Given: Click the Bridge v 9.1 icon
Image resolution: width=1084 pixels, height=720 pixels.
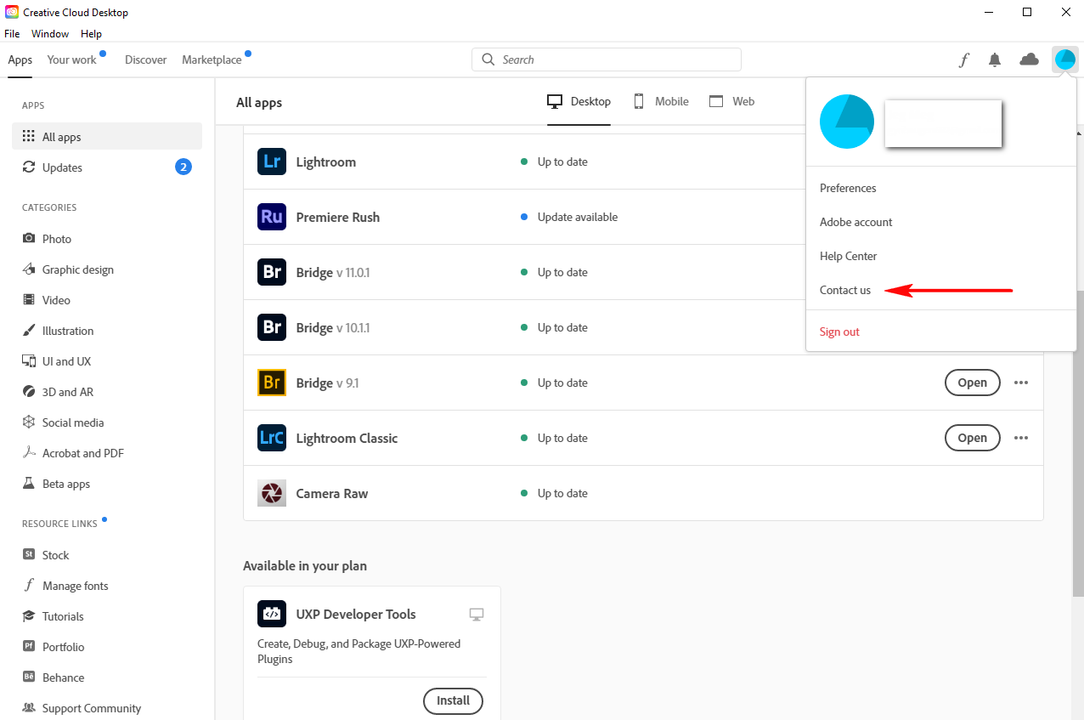Looking at the screenshot, I should 272,382.
